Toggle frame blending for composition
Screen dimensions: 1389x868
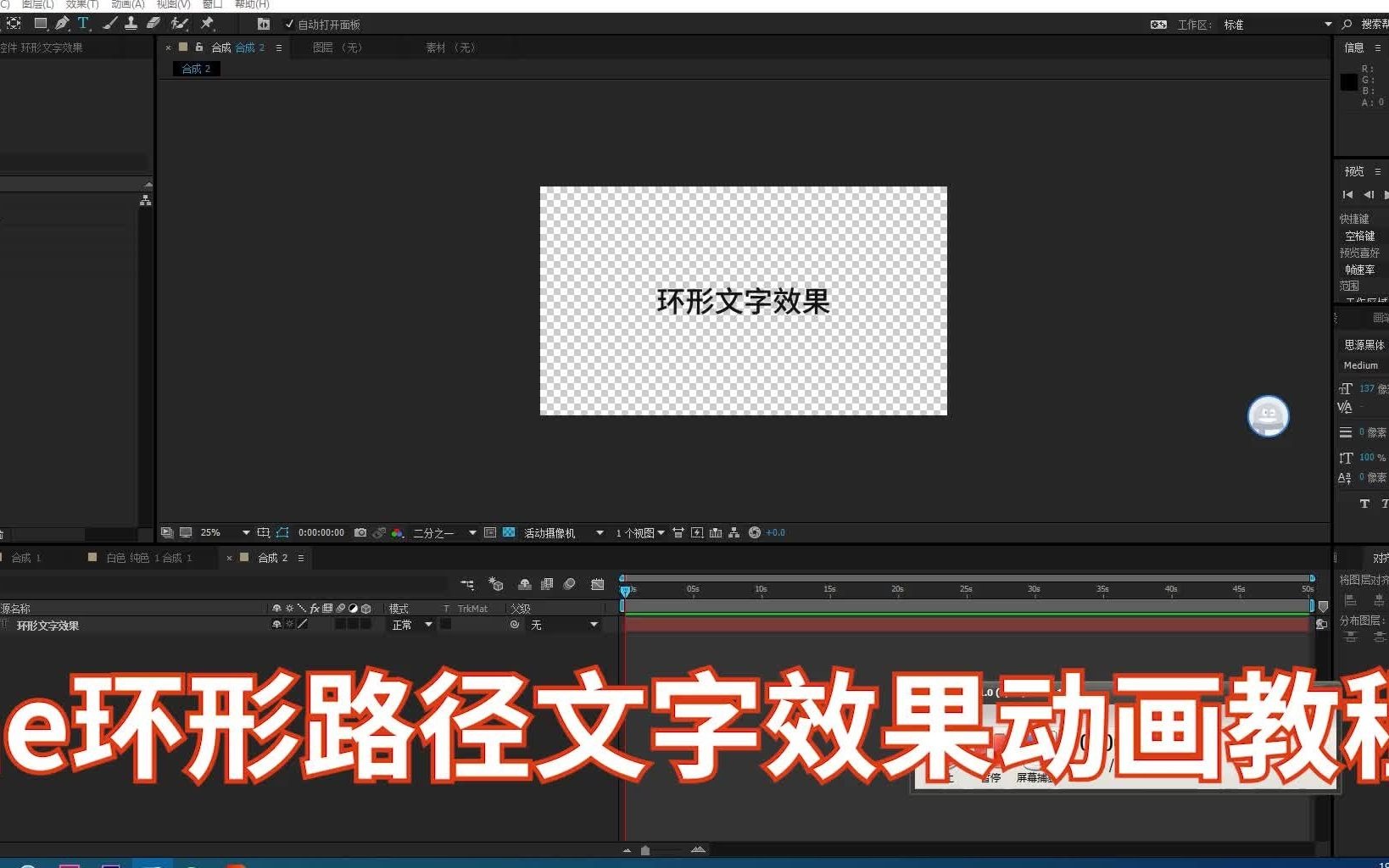[x=547, y=584]
